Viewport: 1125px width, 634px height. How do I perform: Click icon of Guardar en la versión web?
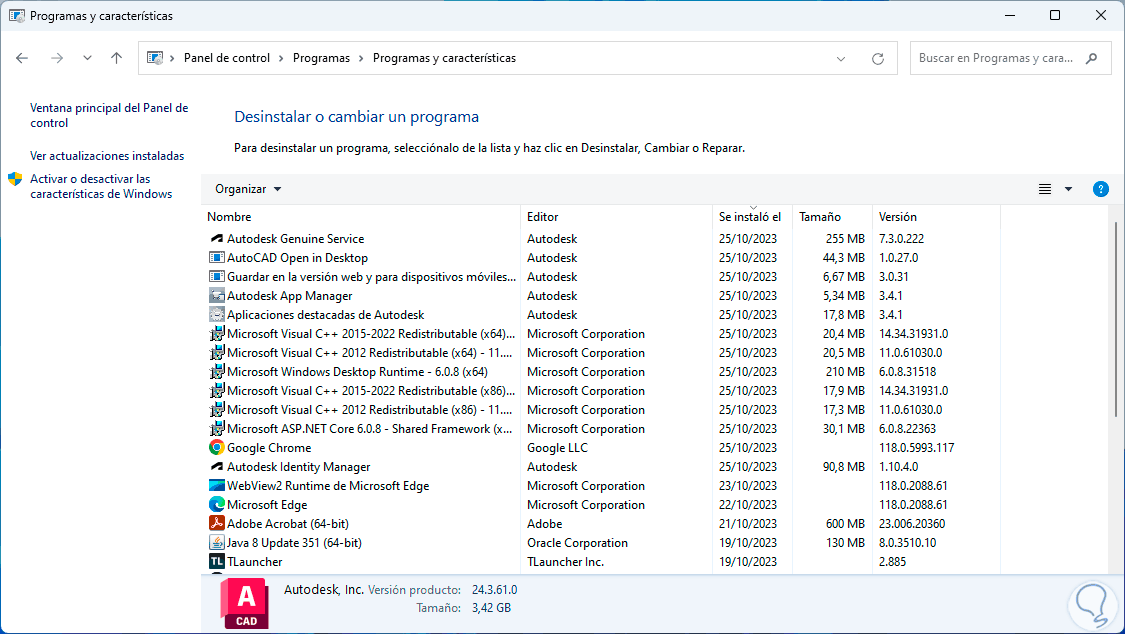click(217, 277)
